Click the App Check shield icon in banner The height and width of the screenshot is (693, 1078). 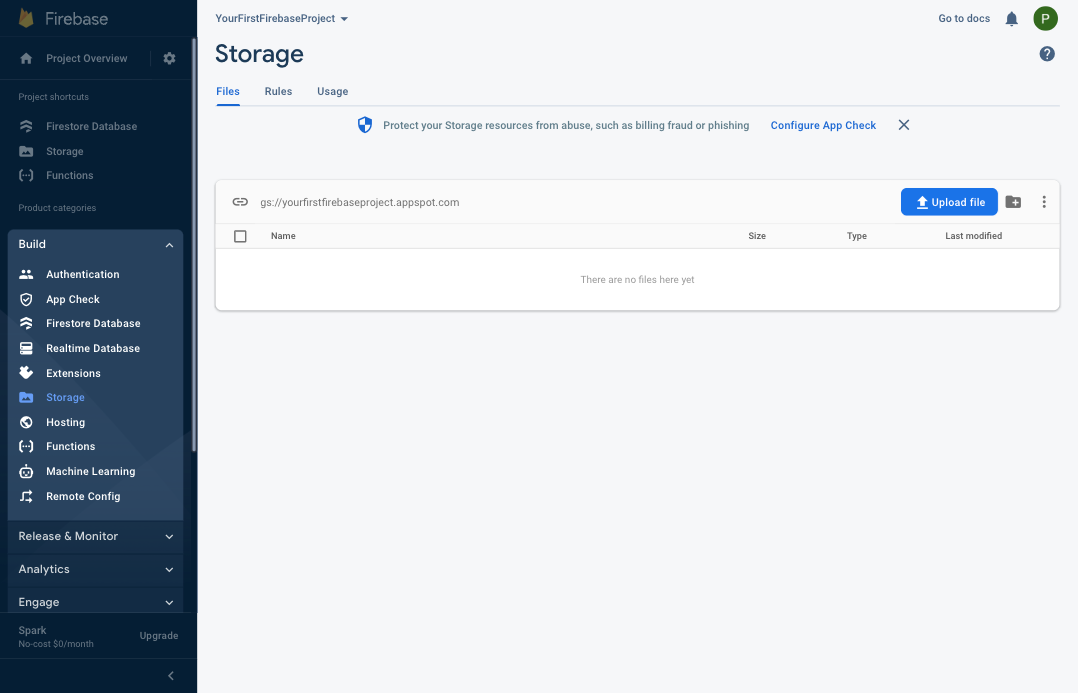[365, 125]
